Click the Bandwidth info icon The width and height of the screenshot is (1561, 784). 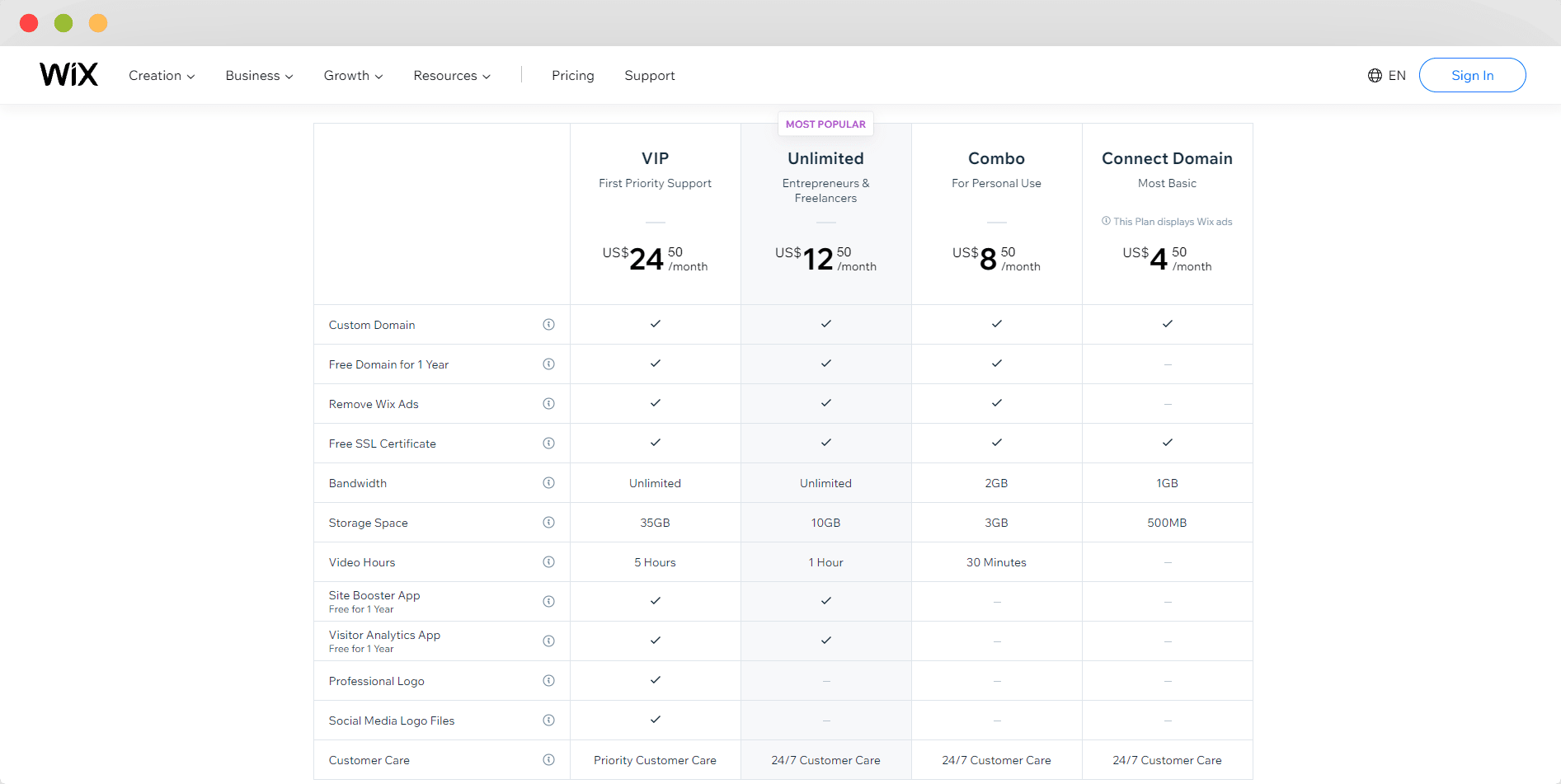pos(548,483)
